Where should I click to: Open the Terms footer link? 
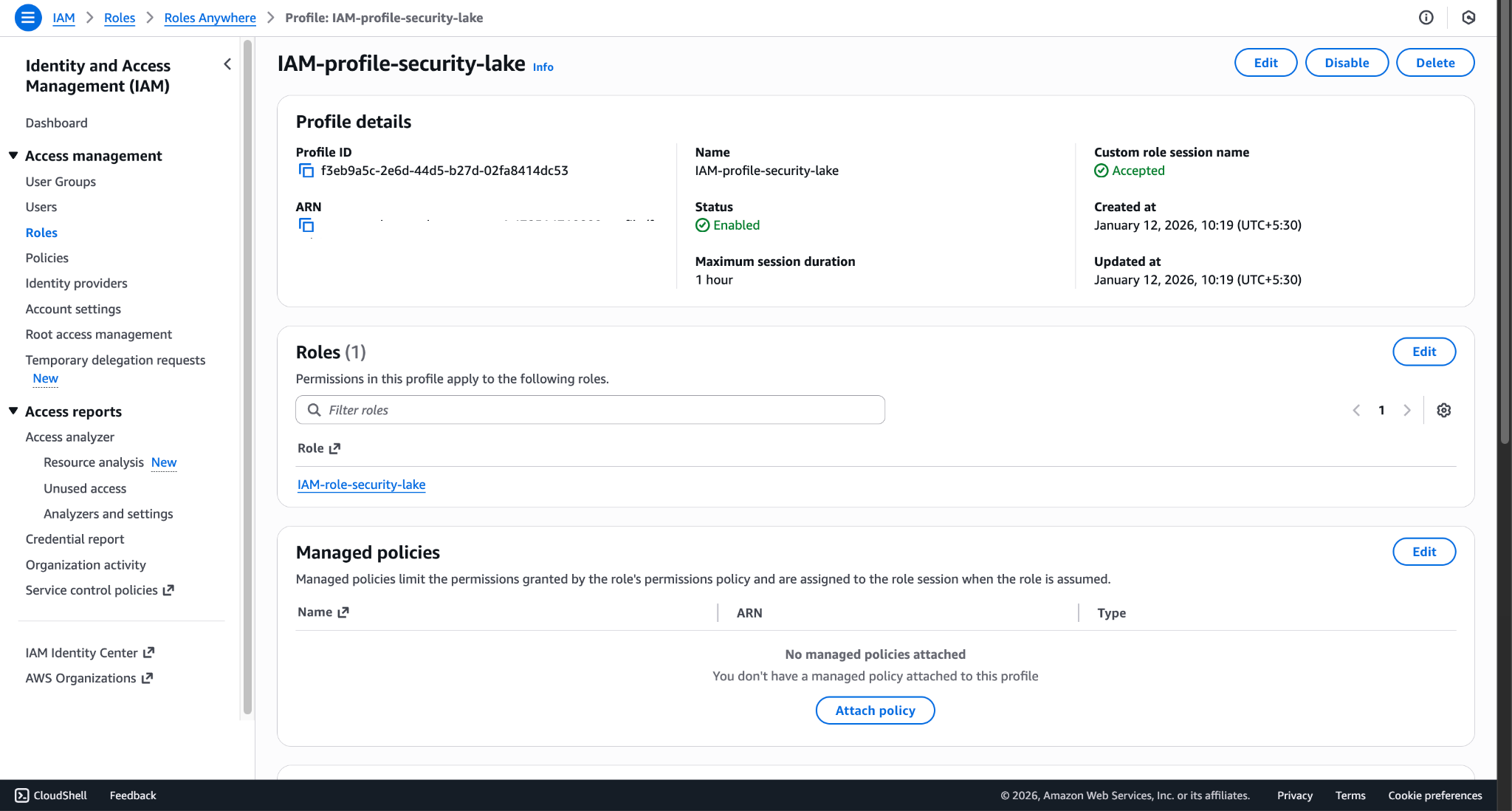[x=1350, y=795]
